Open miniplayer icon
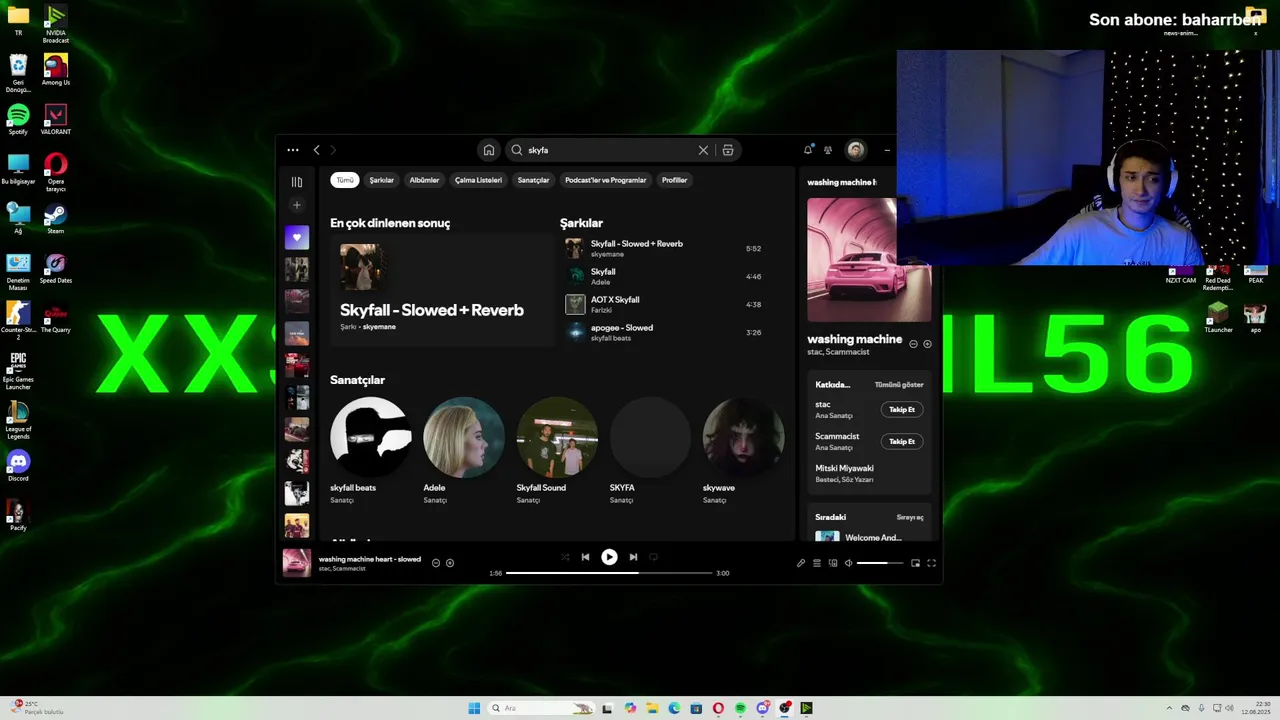Viewport: 1280px width, 720px height. 915,563
